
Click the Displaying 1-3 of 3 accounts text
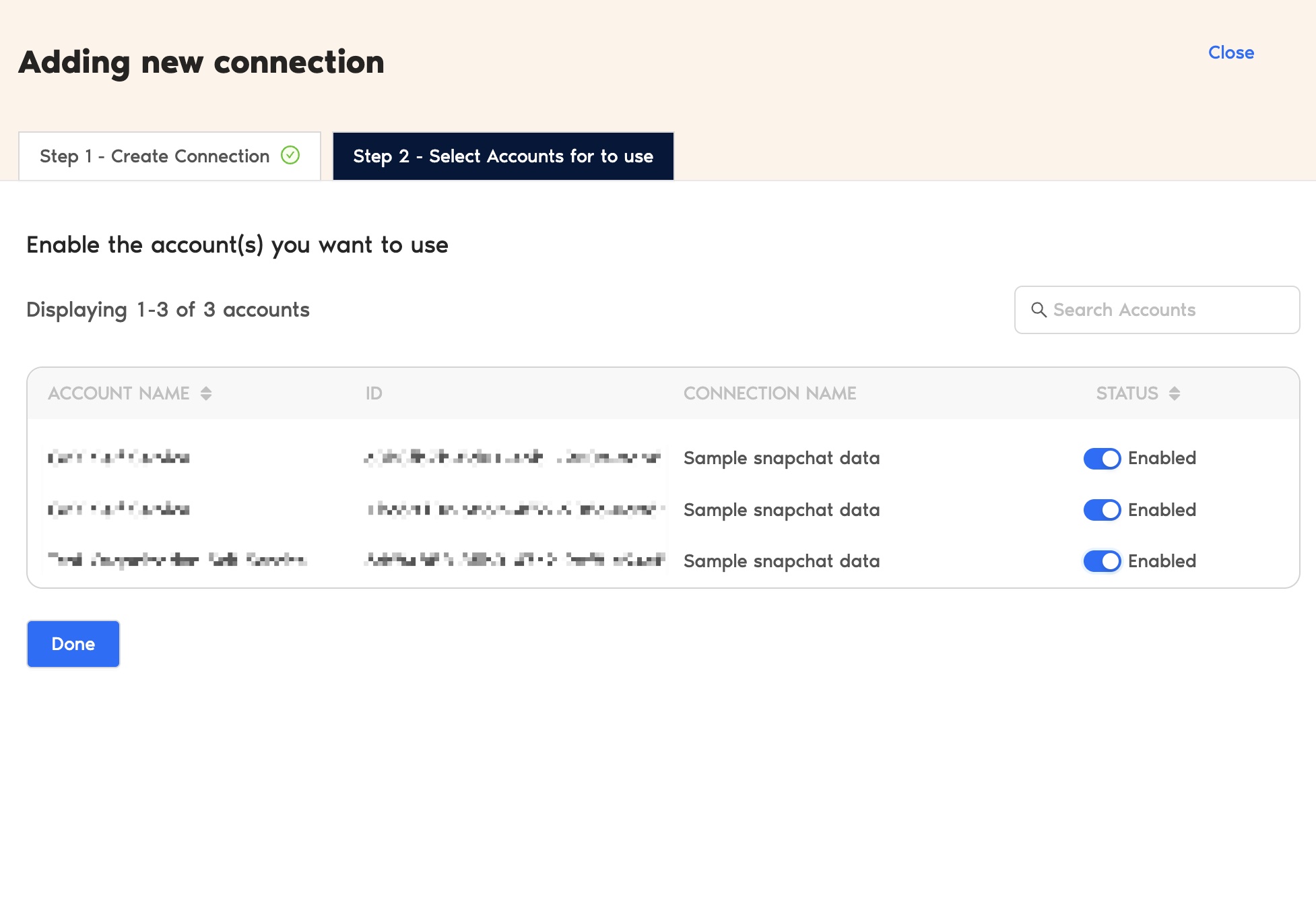(168, 310)
